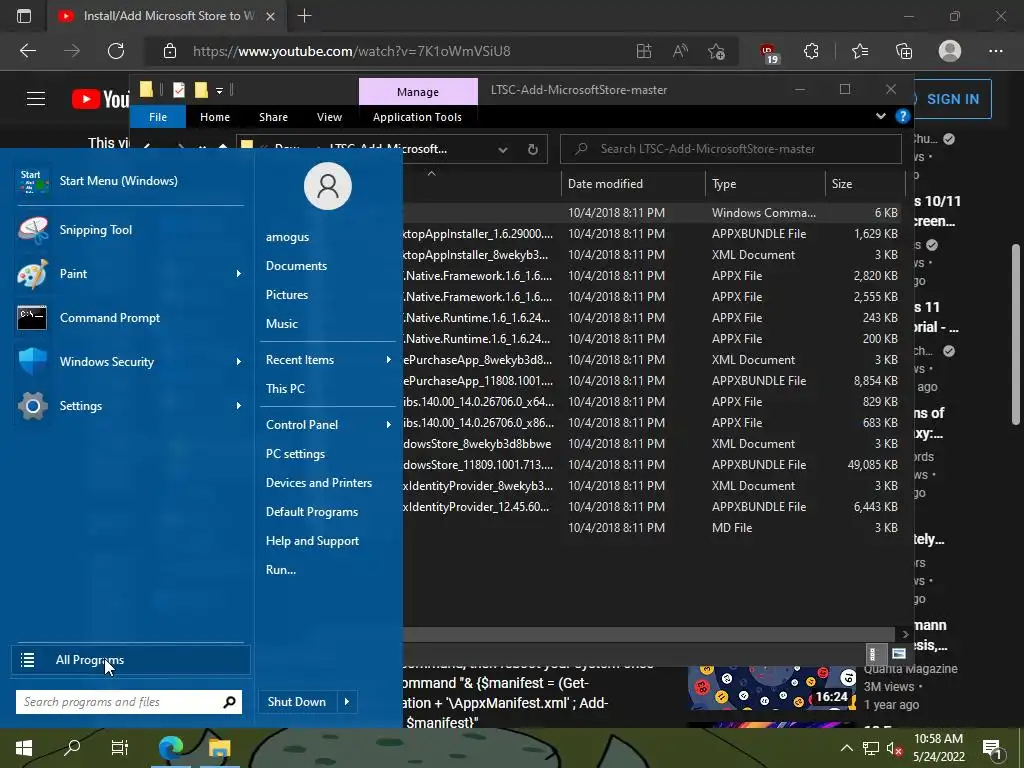The image size is (1024, 768).
Task: Open Microsoft Edge from taskbar
Action: point(171,748)
